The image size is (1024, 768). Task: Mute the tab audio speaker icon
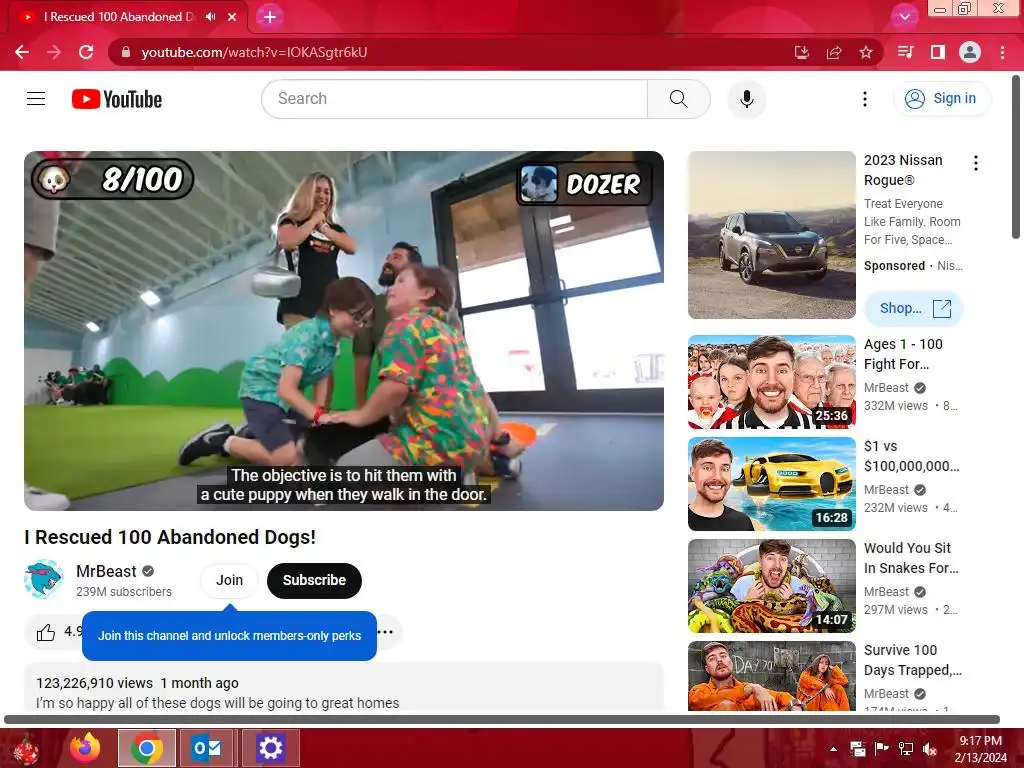pyautogui.click(x=210, y=17)
